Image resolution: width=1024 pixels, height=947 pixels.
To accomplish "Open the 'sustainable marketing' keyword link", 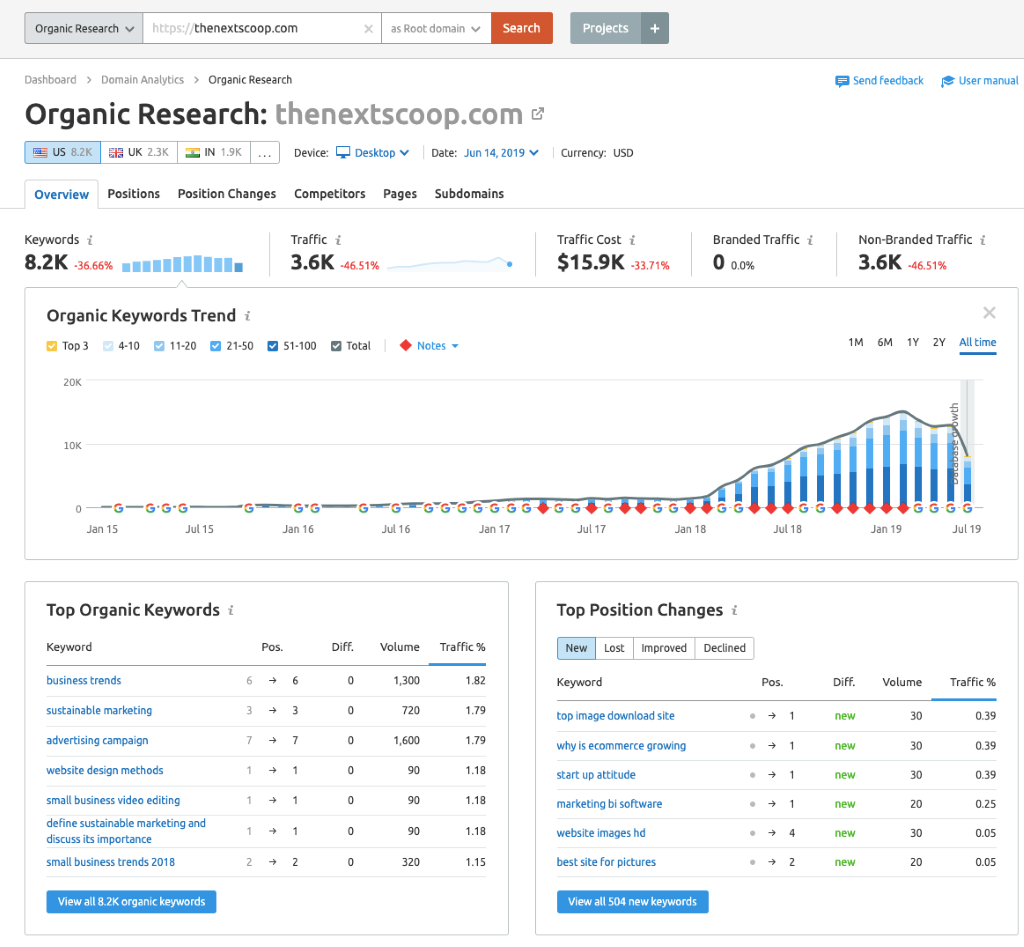I will pos(99,711).
